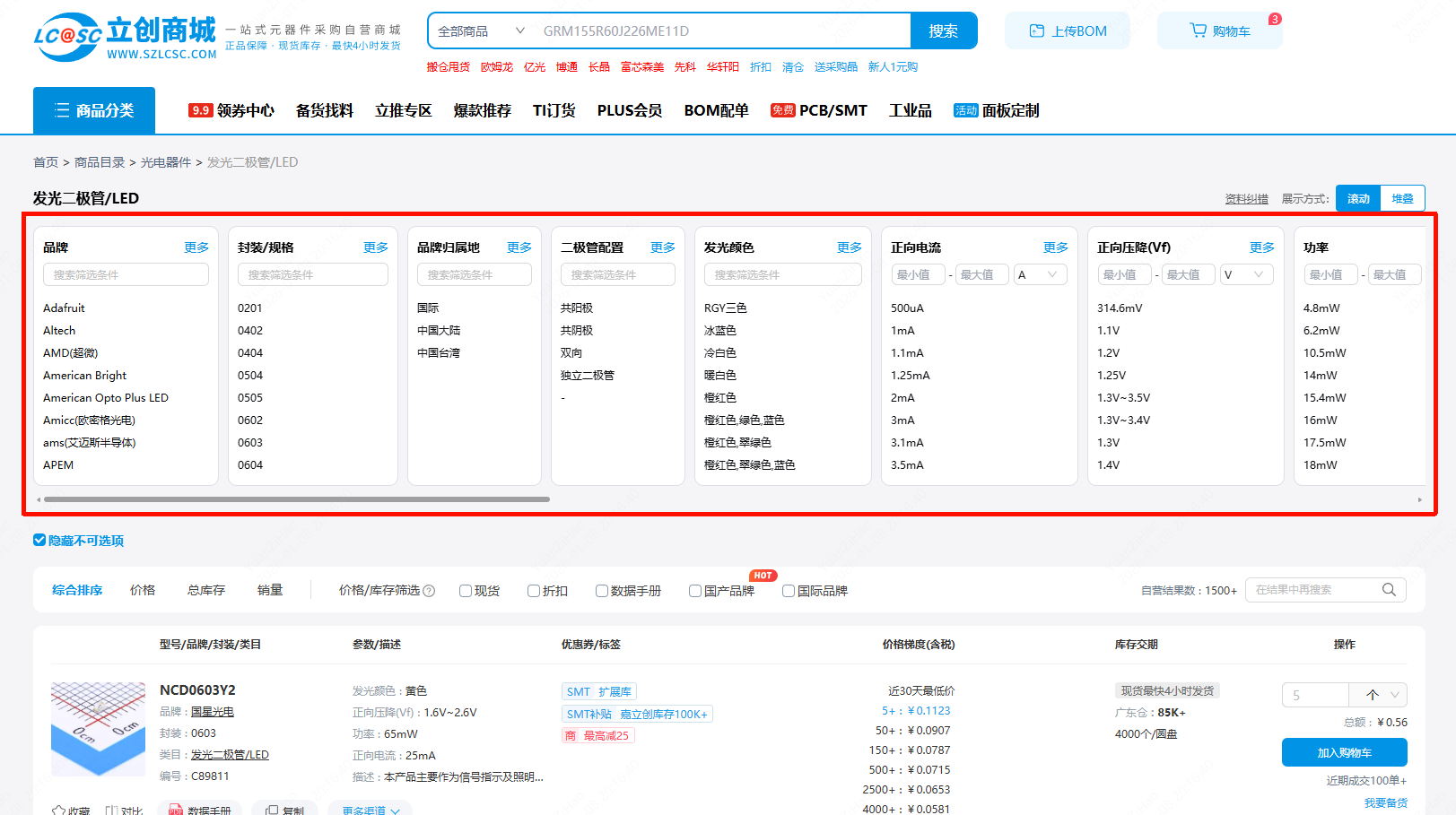
Task: Click the red PDF 数据手册 icon below the product
Action: (x=176, y=809)
